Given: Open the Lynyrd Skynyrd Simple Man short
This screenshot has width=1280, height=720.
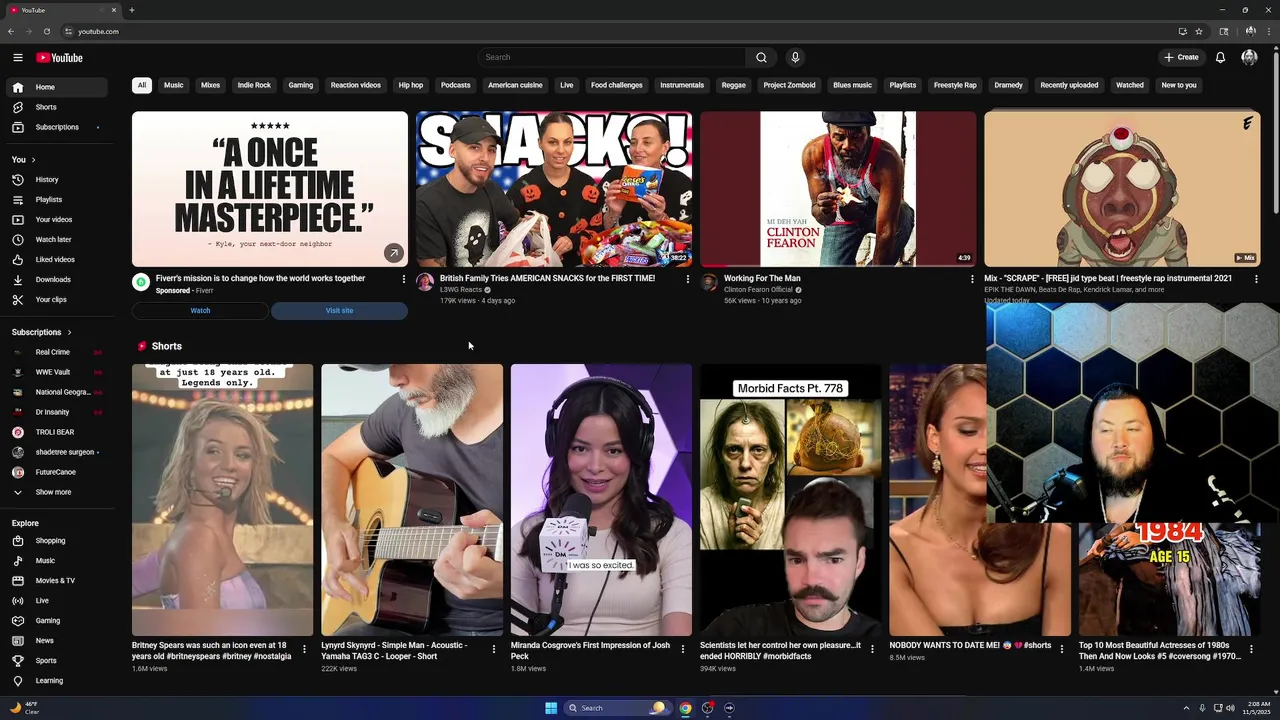Looking at the screenshot, I should point(412,500).
